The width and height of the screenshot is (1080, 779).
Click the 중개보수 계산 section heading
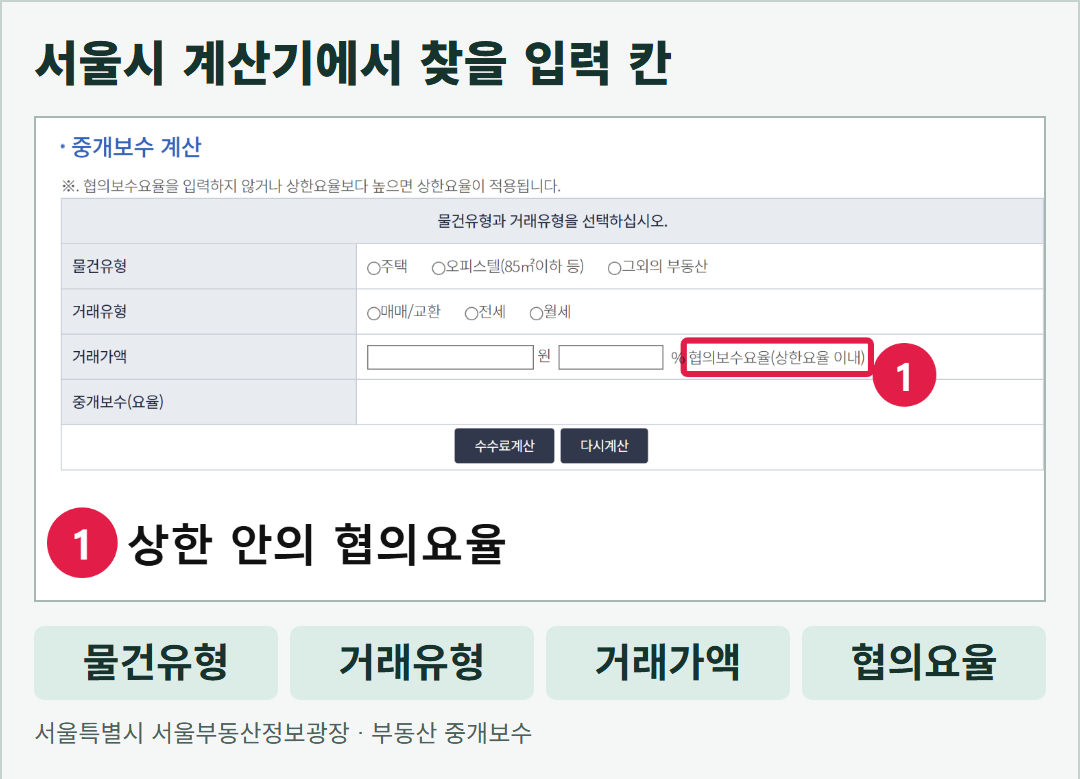tap(136, 147)
